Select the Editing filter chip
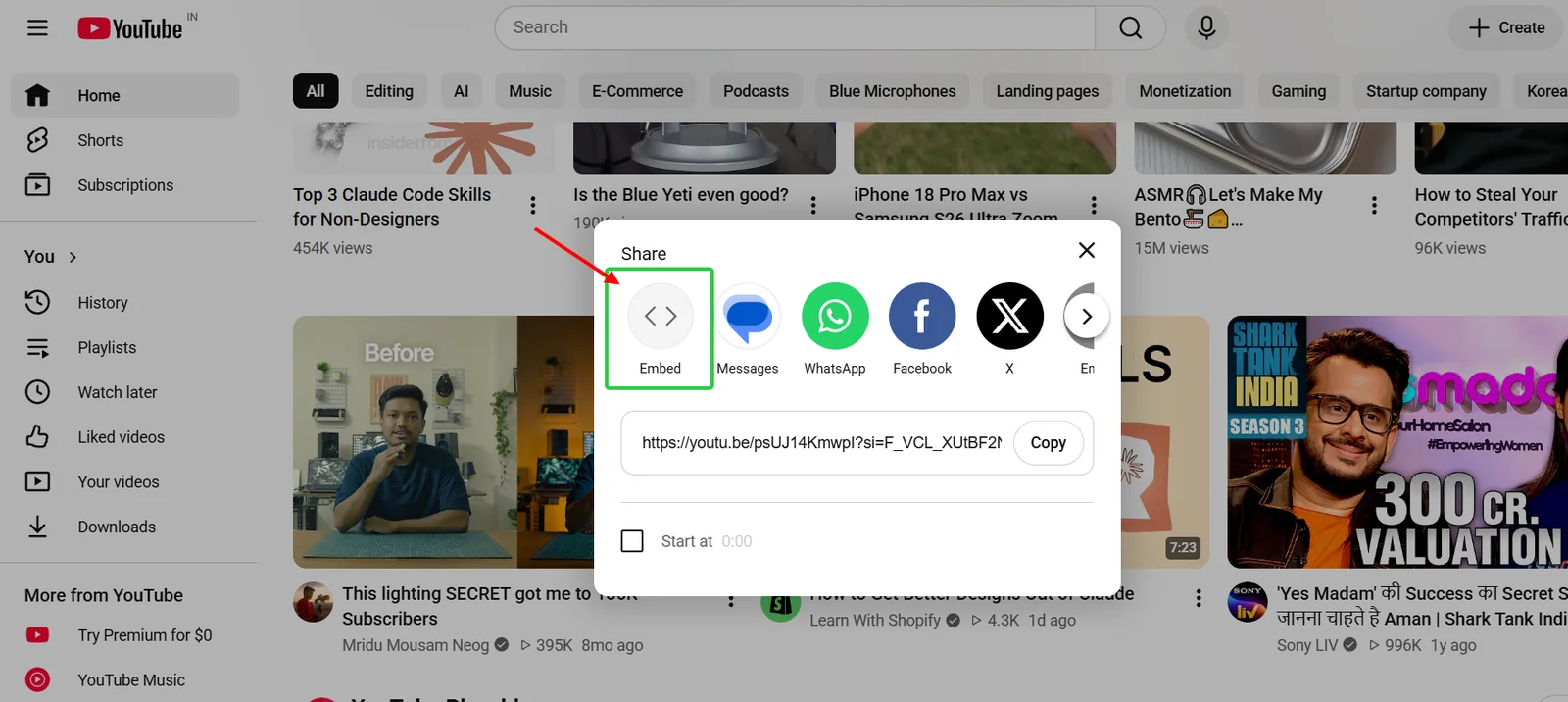The height and width of the screenshot is (702, 1568). [389, 91]
